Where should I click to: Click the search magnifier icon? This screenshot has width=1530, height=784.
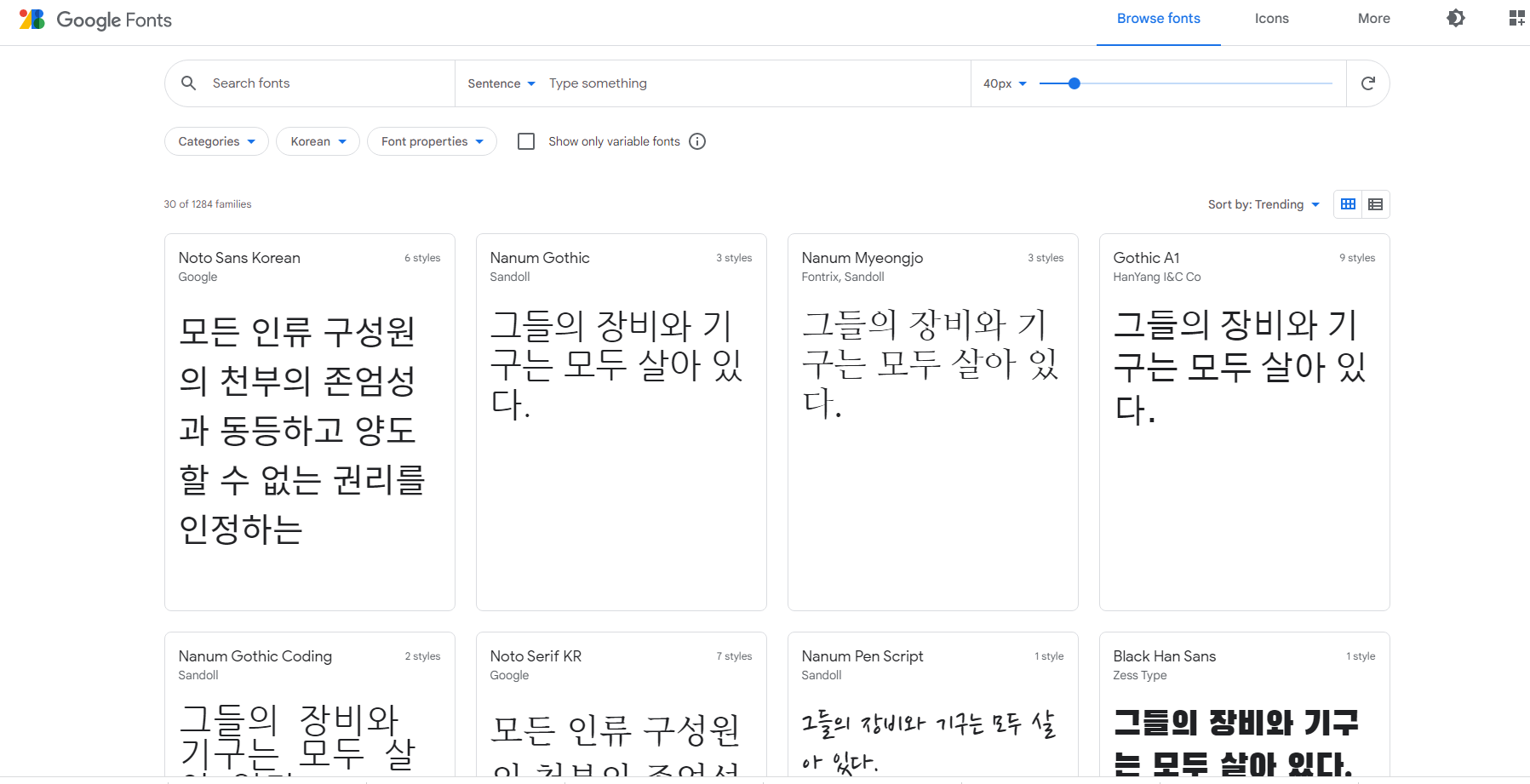[189, 83]
